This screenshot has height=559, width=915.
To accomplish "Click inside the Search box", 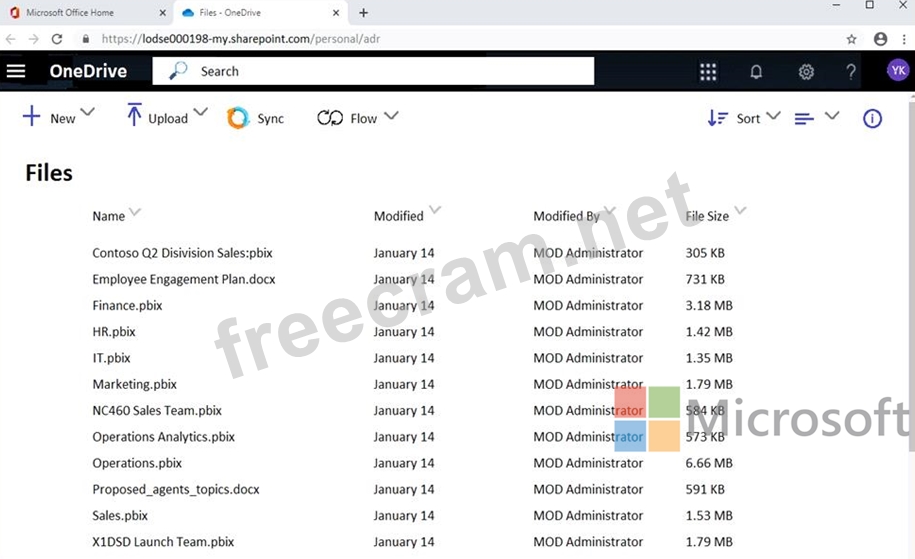I will (373, 71).
